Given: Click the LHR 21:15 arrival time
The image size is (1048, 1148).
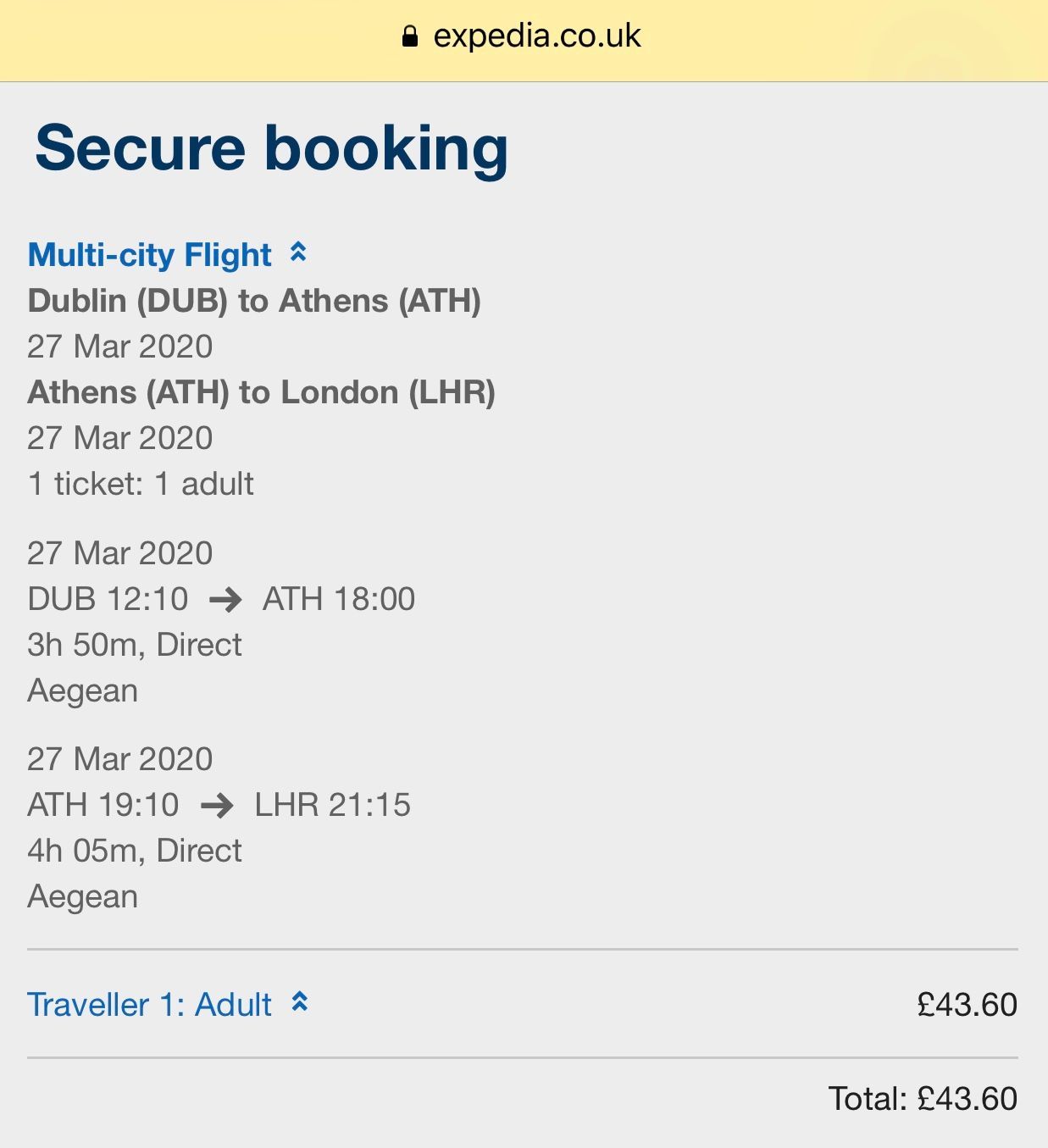Looking at the screenshot, I should click(332, 805).
